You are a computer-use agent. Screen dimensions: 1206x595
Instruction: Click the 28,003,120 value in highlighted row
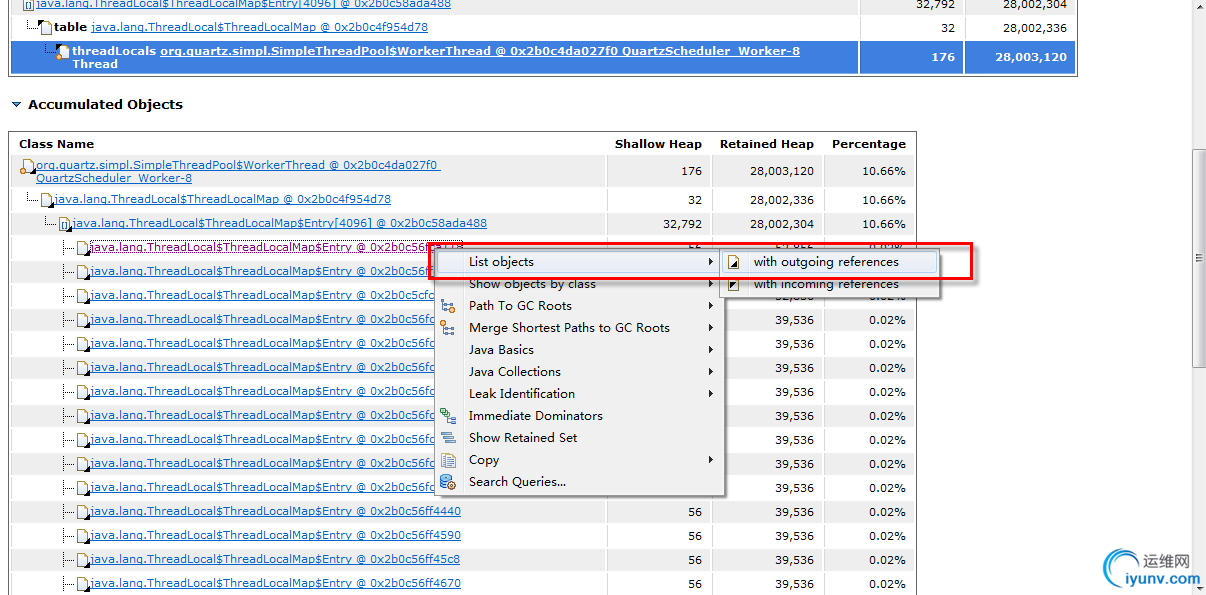1031,57
